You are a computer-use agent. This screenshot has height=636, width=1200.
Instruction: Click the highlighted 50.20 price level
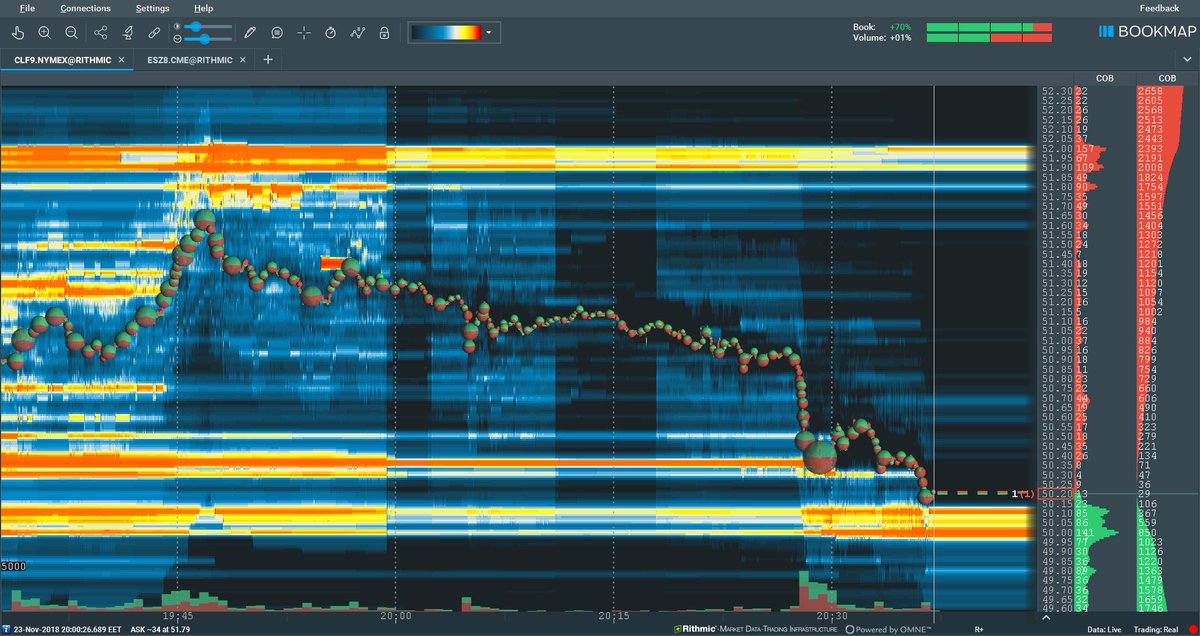1056,494
